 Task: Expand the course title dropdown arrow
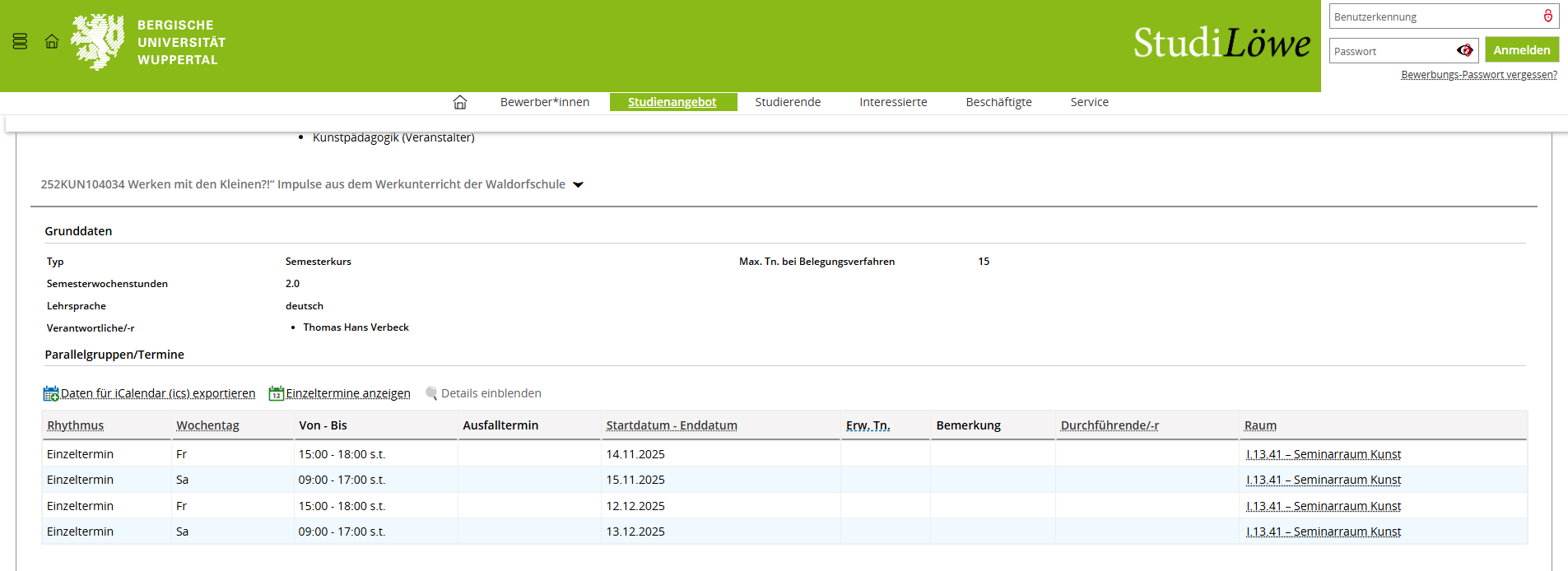pos(578,185)
